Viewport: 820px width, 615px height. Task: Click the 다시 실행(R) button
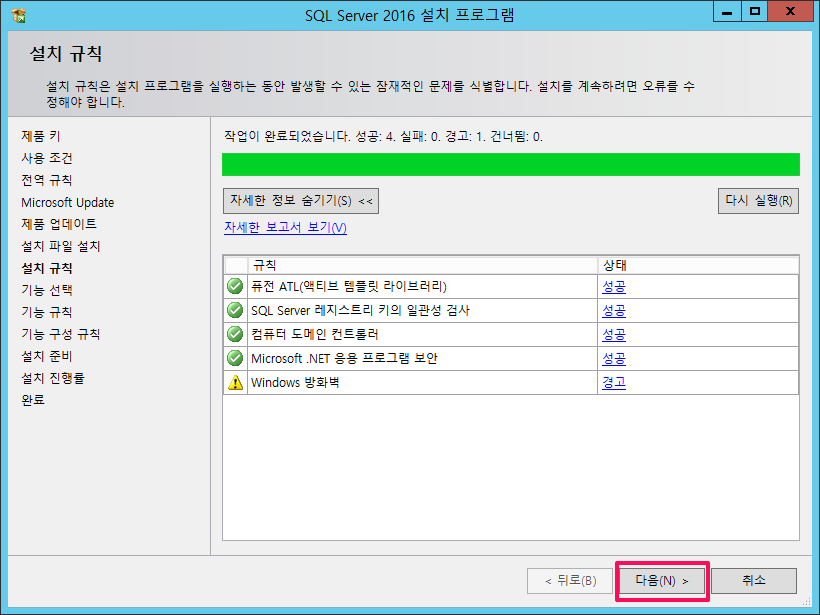pos(758,201)
